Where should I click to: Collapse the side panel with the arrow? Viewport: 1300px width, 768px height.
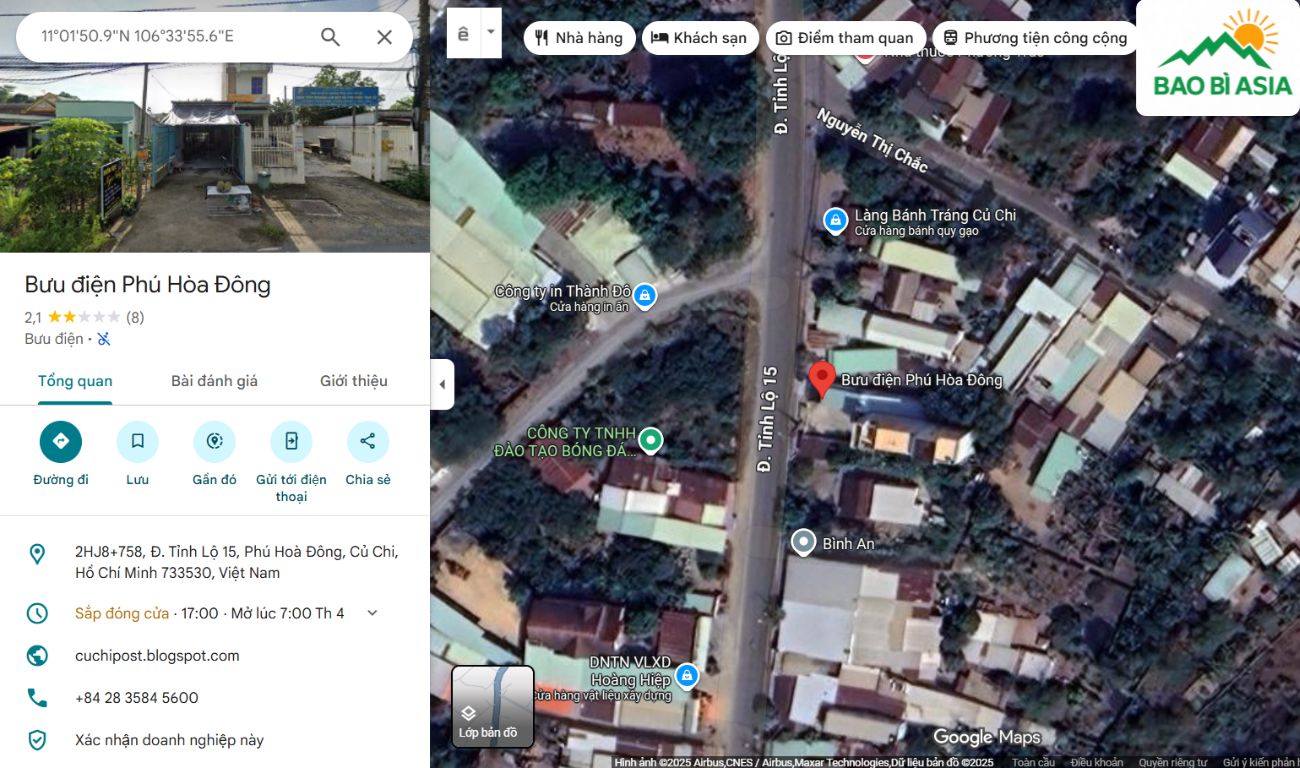coord(442,385)
